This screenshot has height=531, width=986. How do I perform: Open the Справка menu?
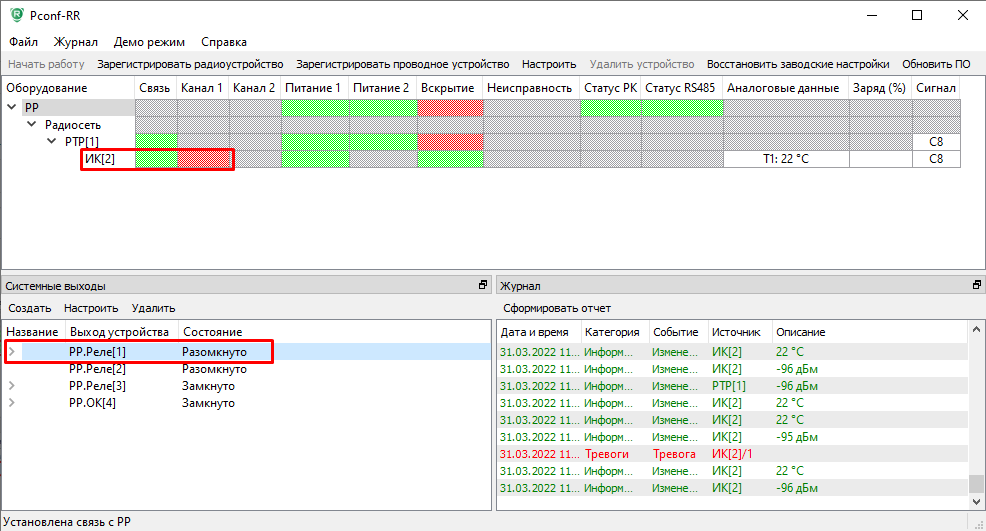tap(224, 42)
